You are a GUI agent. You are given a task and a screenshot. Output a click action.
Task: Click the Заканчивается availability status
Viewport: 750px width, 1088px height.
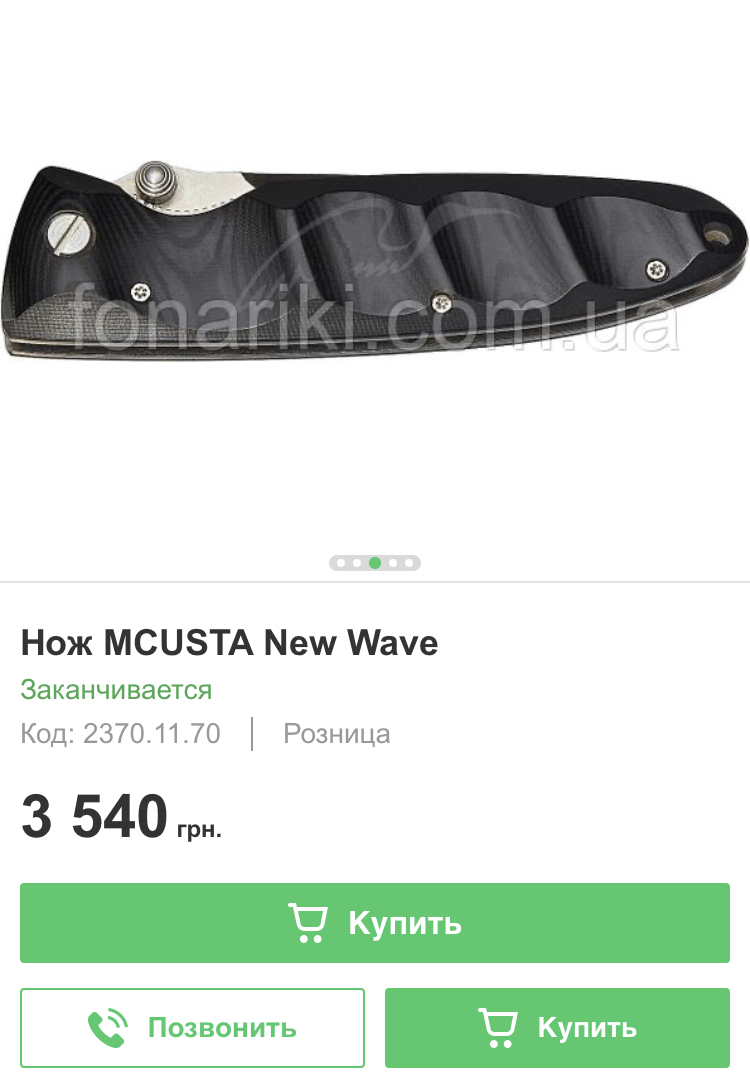click(x=117, y=690)
